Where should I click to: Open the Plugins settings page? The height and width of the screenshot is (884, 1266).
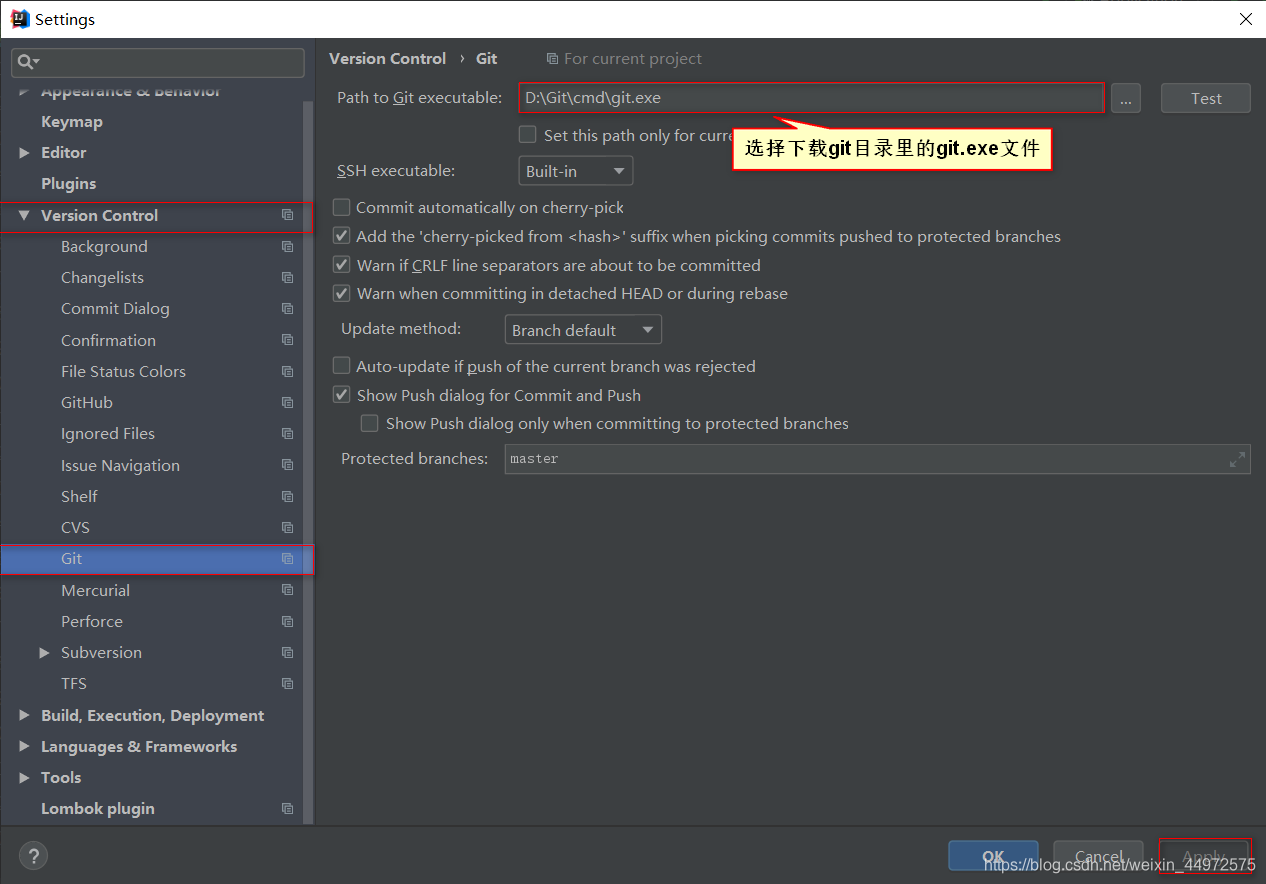pyautogui.click(x=69, y=183)
